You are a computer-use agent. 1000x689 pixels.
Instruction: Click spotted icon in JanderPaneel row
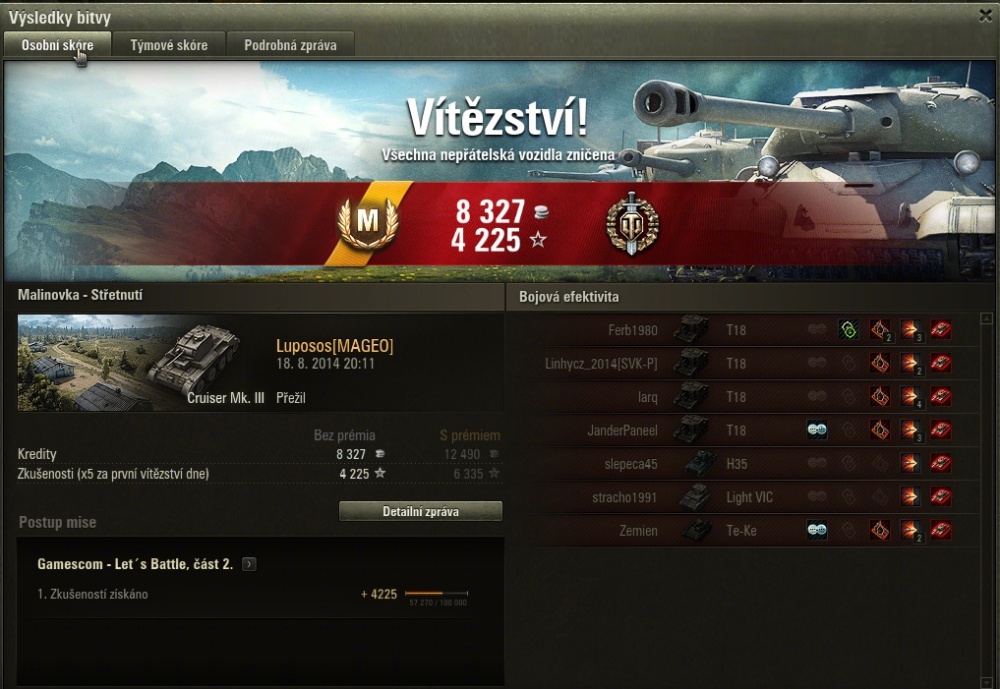pyautogui.click(x=817, y=430)
